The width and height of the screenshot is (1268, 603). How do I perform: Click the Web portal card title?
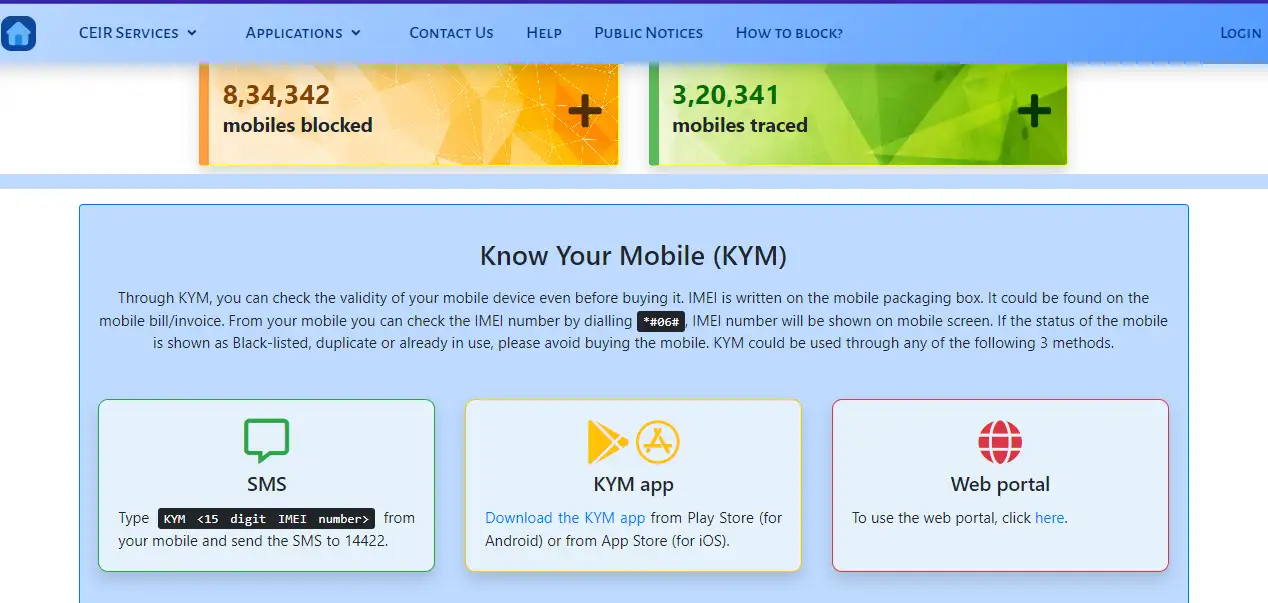[x=1000, y=484]
